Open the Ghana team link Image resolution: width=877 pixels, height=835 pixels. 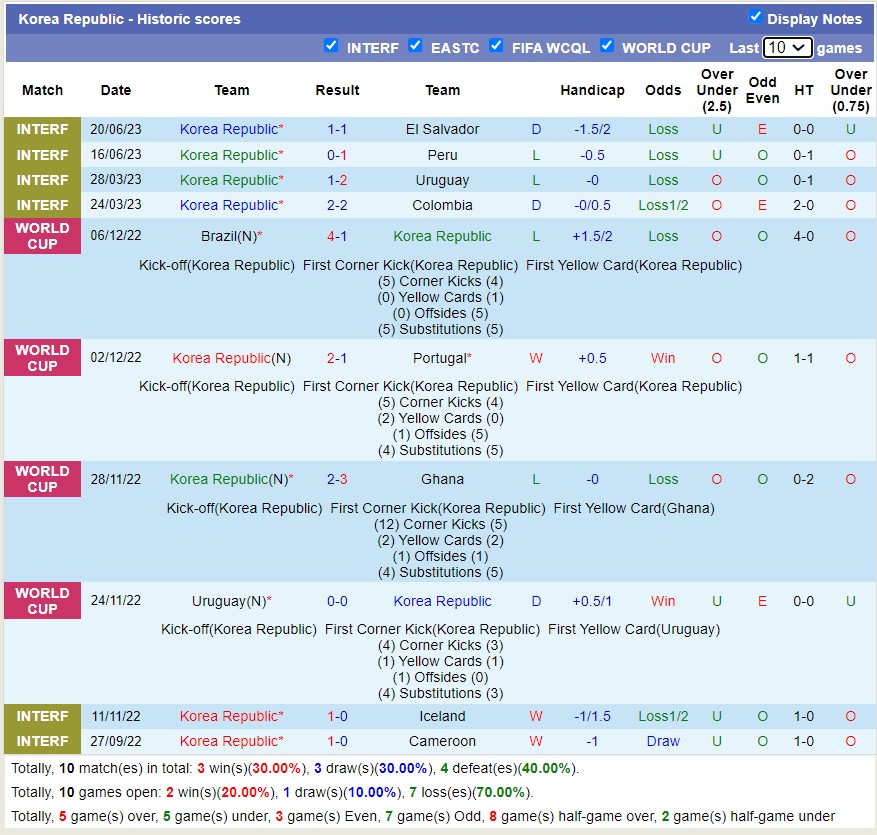point(442,479)
